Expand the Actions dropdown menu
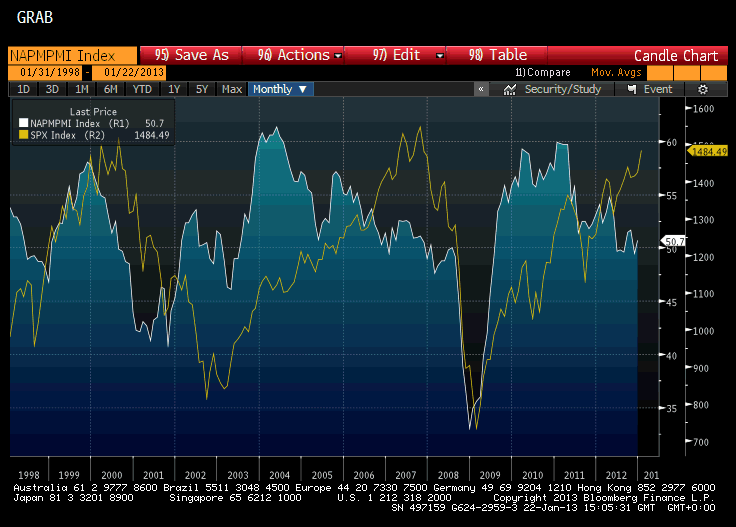 click(300, 55)
